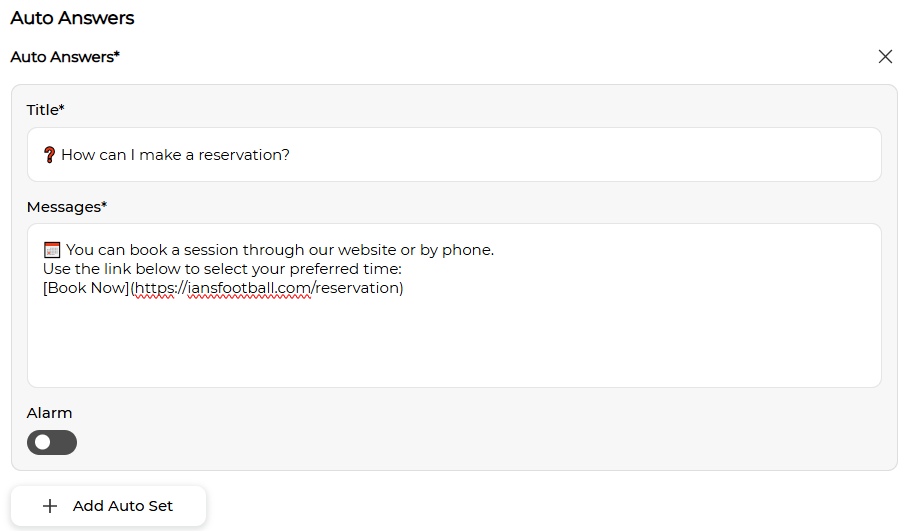This screenshot has width=911, height=531.
Task: Click the calendar emoji in the message
Action: (x=52, y=250)
